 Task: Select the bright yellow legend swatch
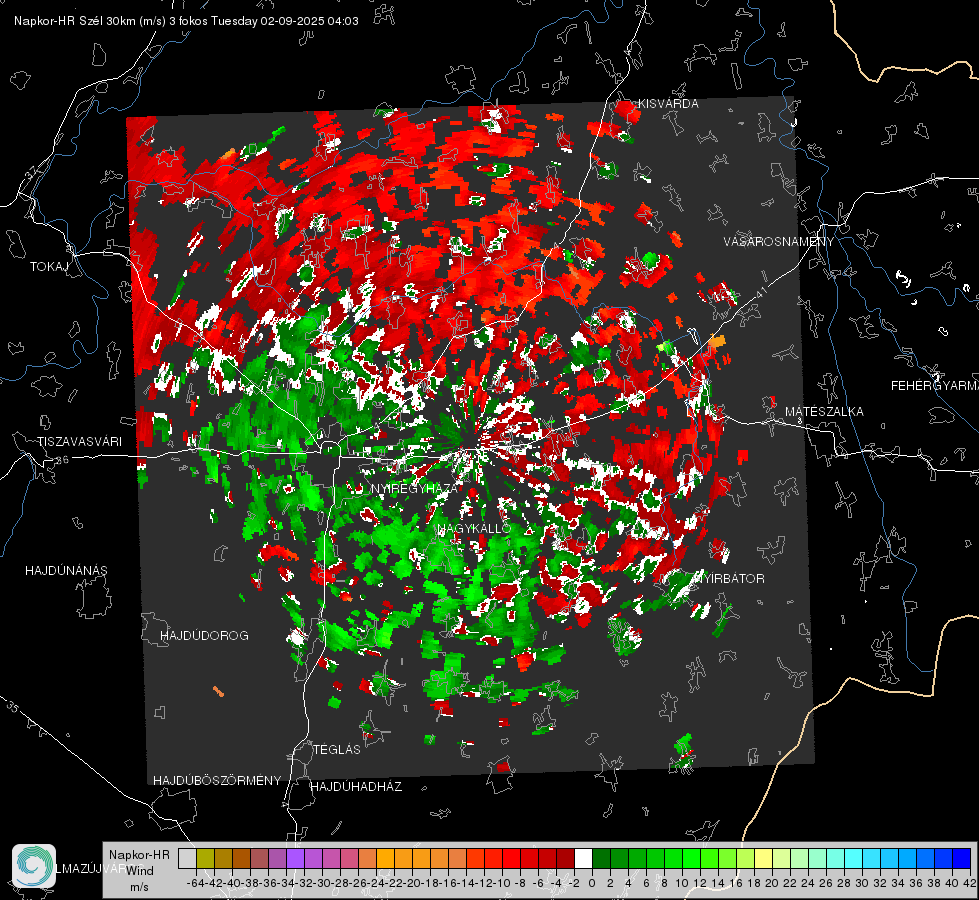coord(764,858)
